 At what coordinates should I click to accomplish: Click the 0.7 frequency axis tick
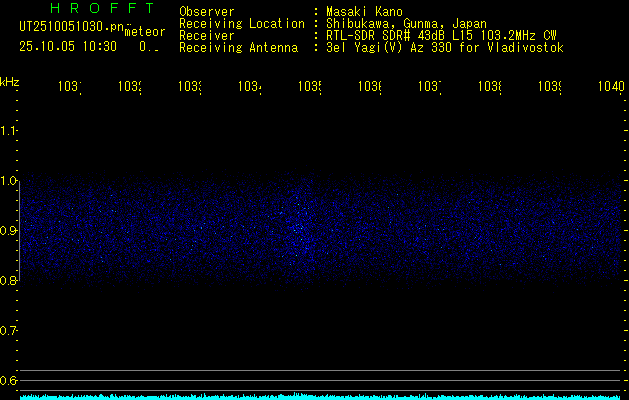[x=9, y=331]
